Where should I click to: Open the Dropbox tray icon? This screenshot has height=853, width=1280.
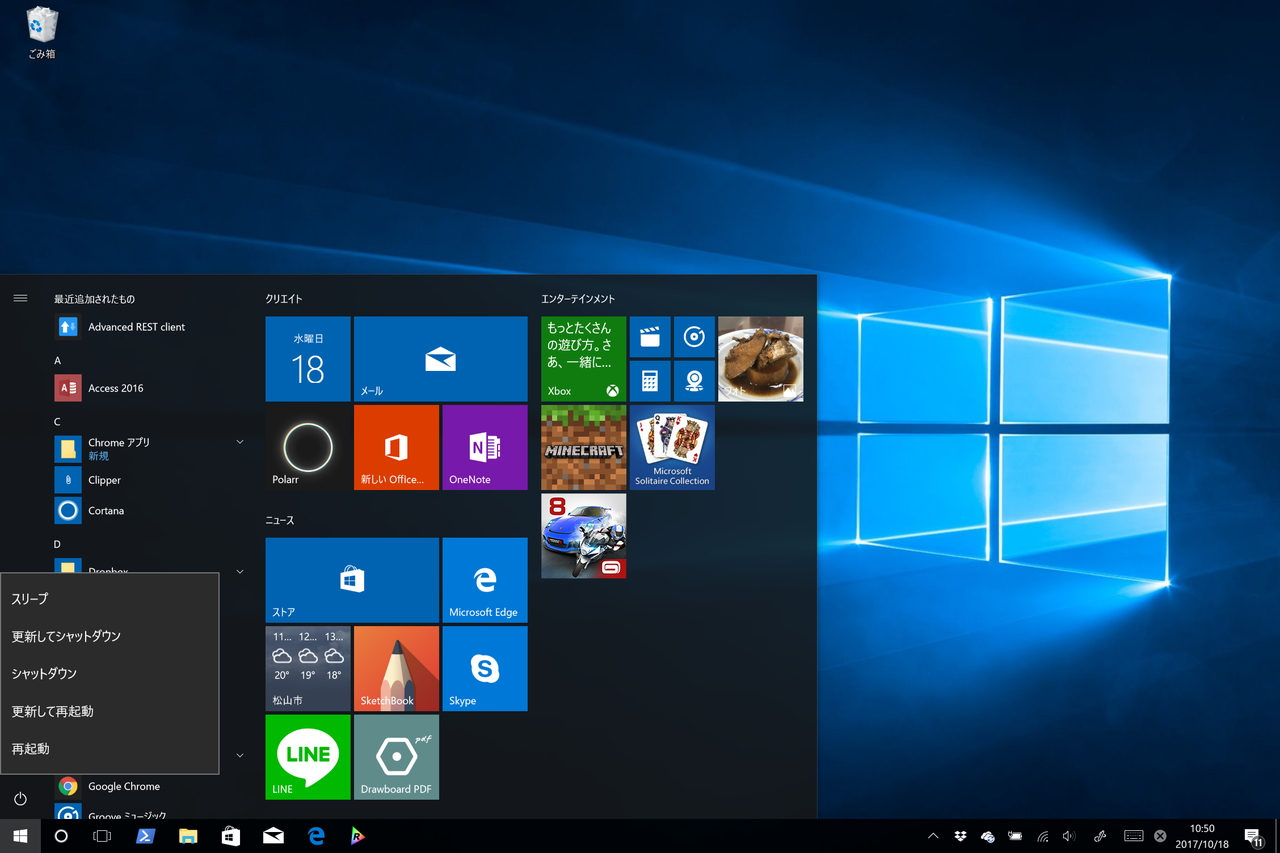point(961,836)
